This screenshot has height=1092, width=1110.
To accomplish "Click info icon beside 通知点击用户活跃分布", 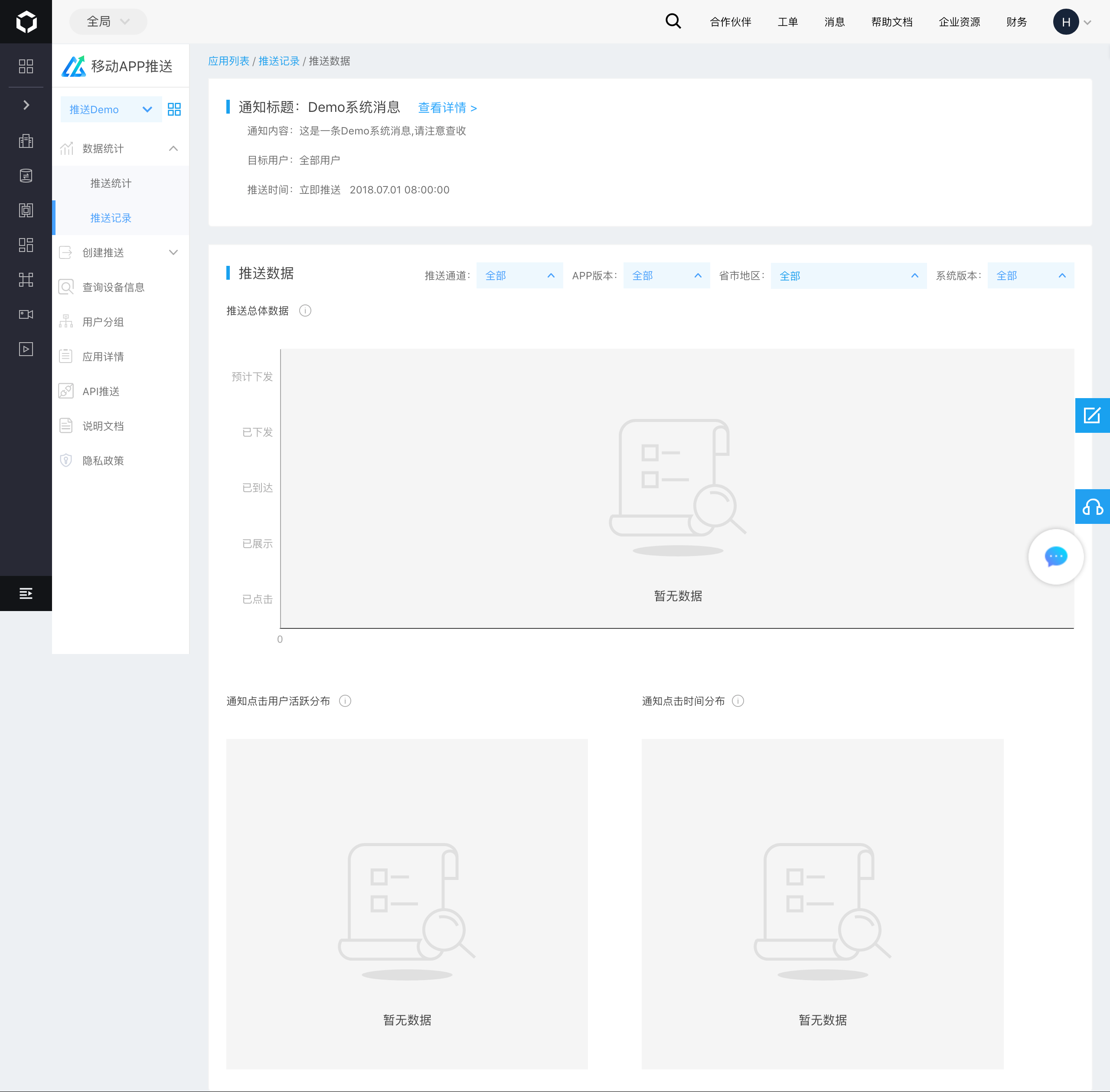I will (x=345, y=701).
